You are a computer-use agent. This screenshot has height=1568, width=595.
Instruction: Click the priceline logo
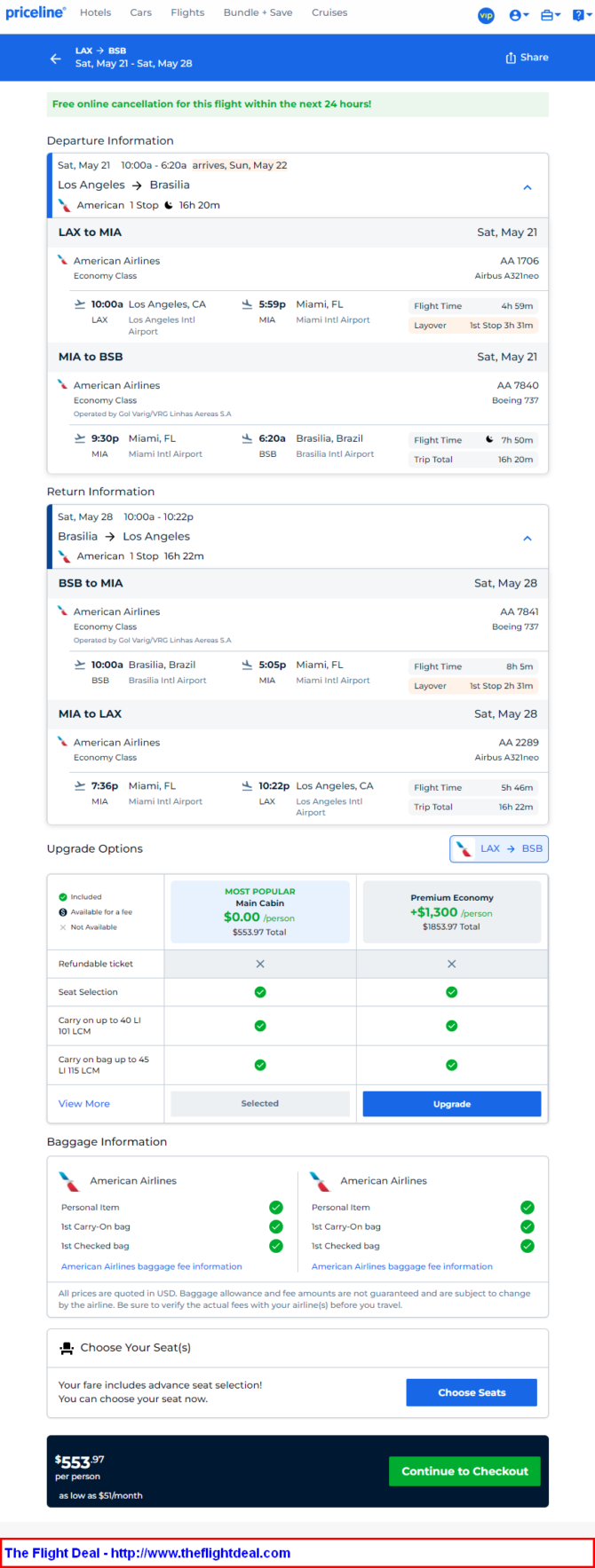click(36, 12)
